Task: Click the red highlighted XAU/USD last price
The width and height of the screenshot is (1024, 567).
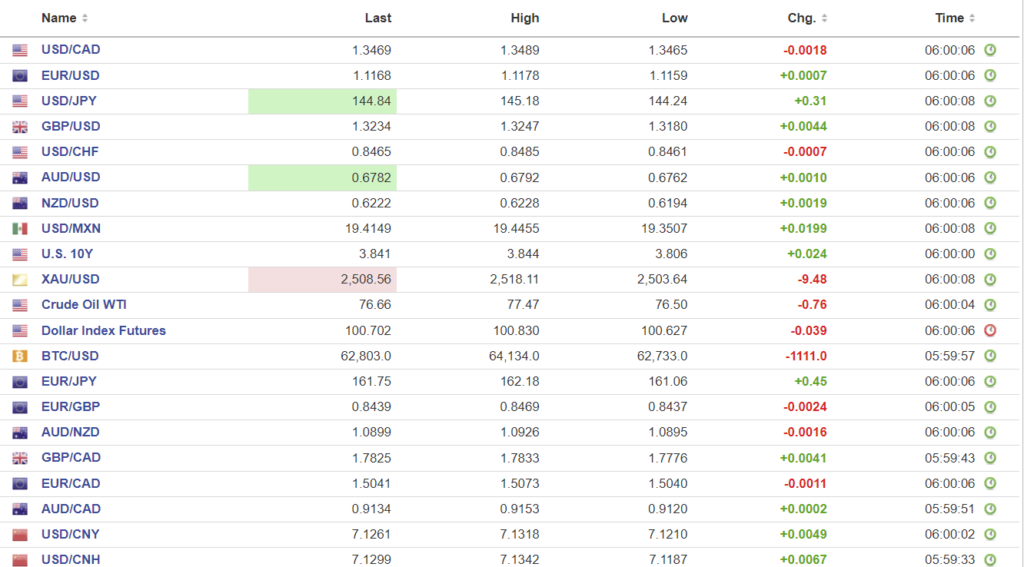Action: (x=322, y=280)
